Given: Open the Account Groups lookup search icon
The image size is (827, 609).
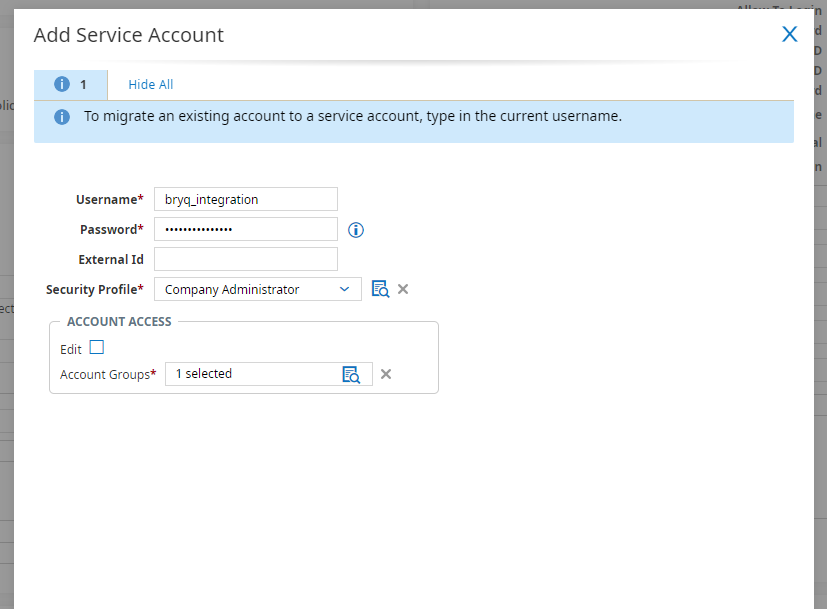Looking at the screenshot, I should (x=351, y=374).
